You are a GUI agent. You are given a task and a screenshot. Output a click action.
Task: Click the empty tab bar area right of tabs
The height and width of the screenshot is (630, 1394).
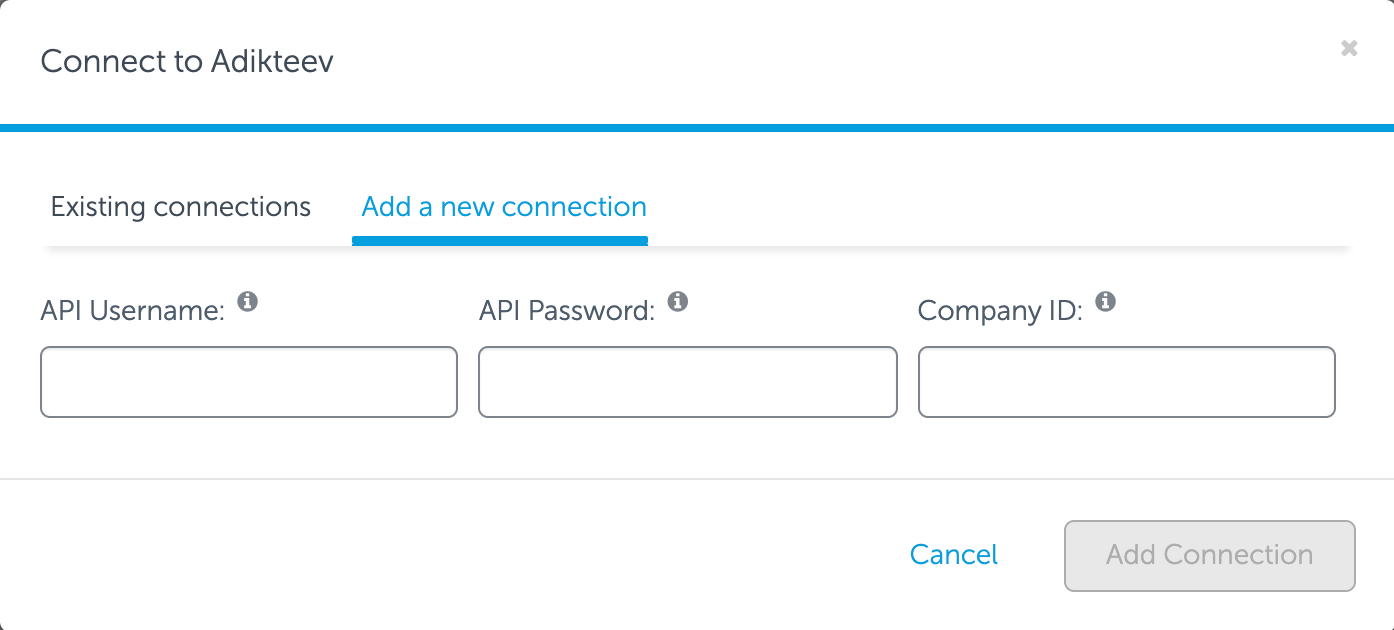(1000, 207)
